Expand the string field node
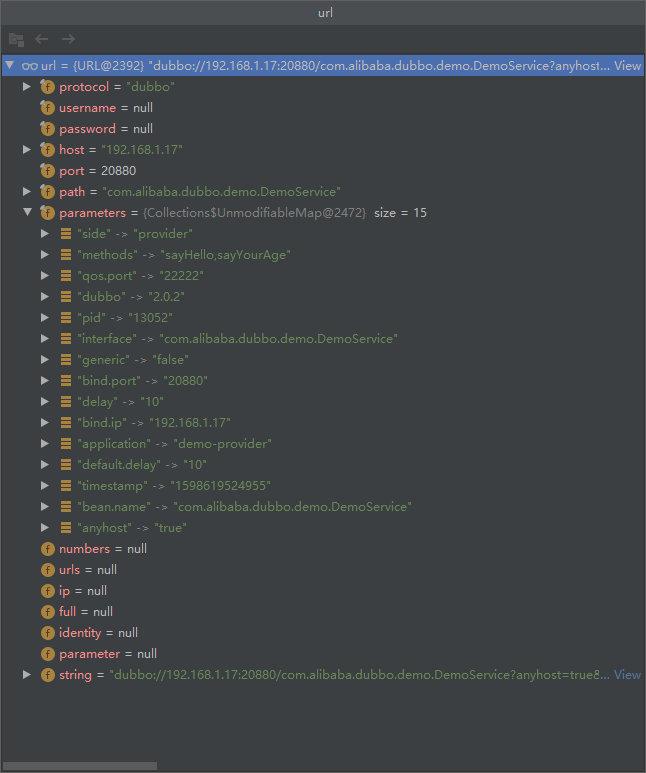 pos(27,674)
